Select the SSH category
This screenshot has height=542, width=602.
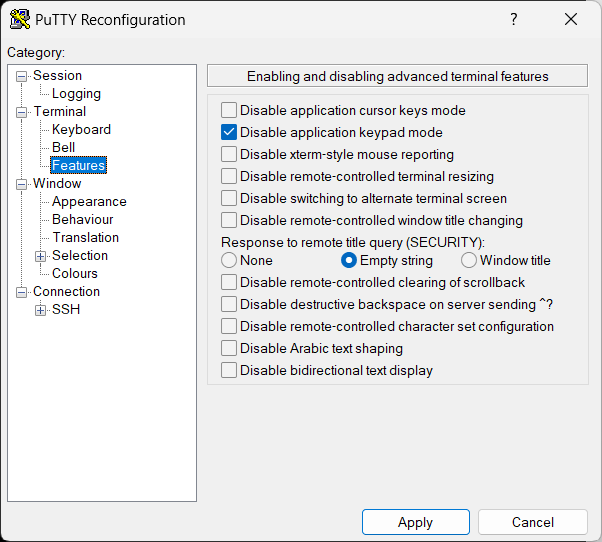(66, 309)
